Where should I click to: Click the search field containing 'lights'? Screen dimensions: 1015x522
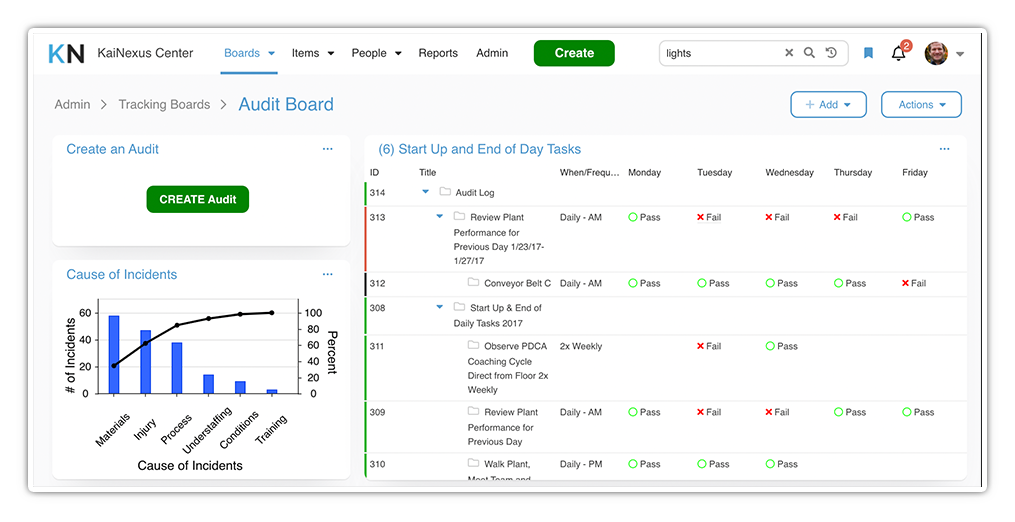(720, 54)
